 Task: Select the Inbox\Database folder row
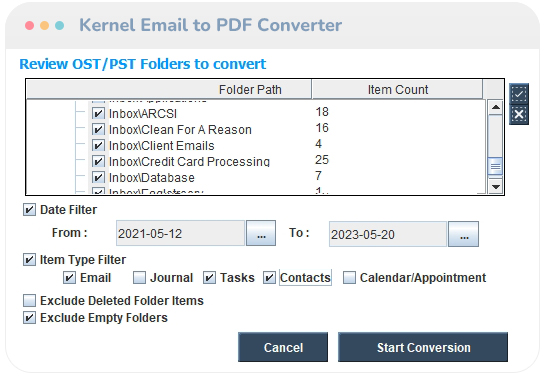152,177
